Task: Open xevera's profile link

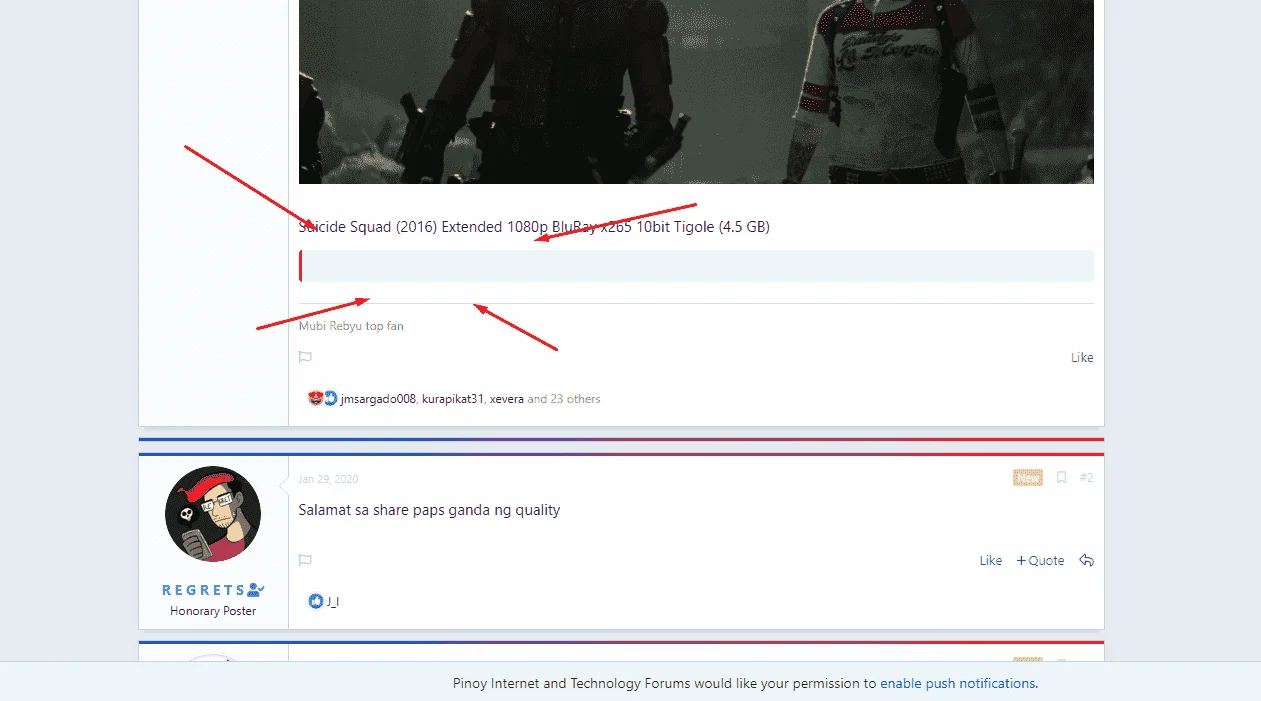Action: point(506,399)
